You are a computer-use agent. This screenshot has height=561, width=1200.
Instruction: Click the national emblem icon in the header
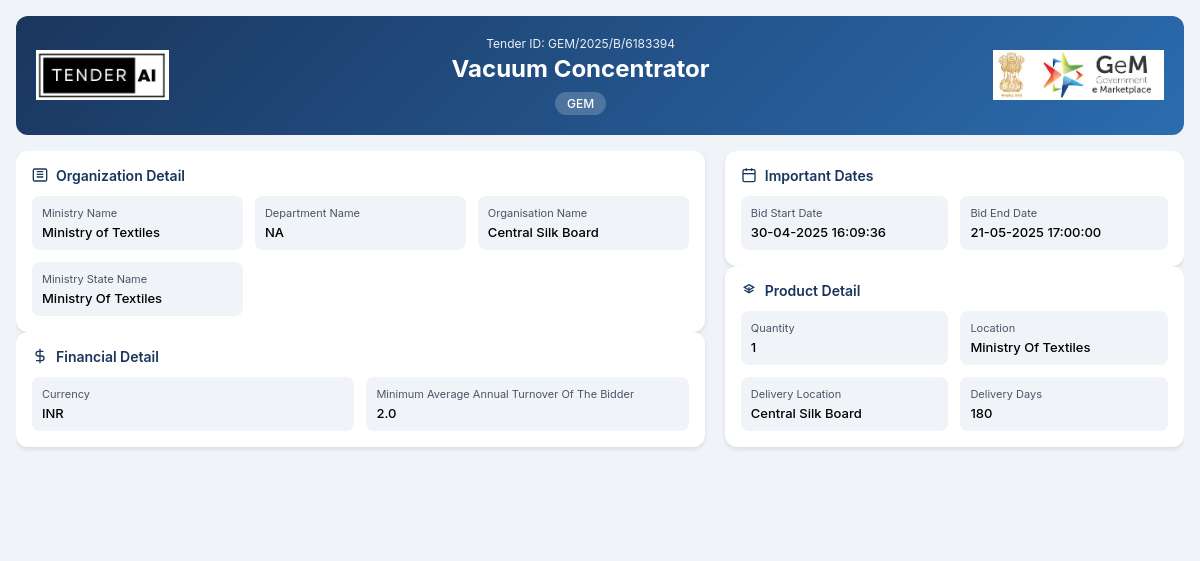(1012, 75)
